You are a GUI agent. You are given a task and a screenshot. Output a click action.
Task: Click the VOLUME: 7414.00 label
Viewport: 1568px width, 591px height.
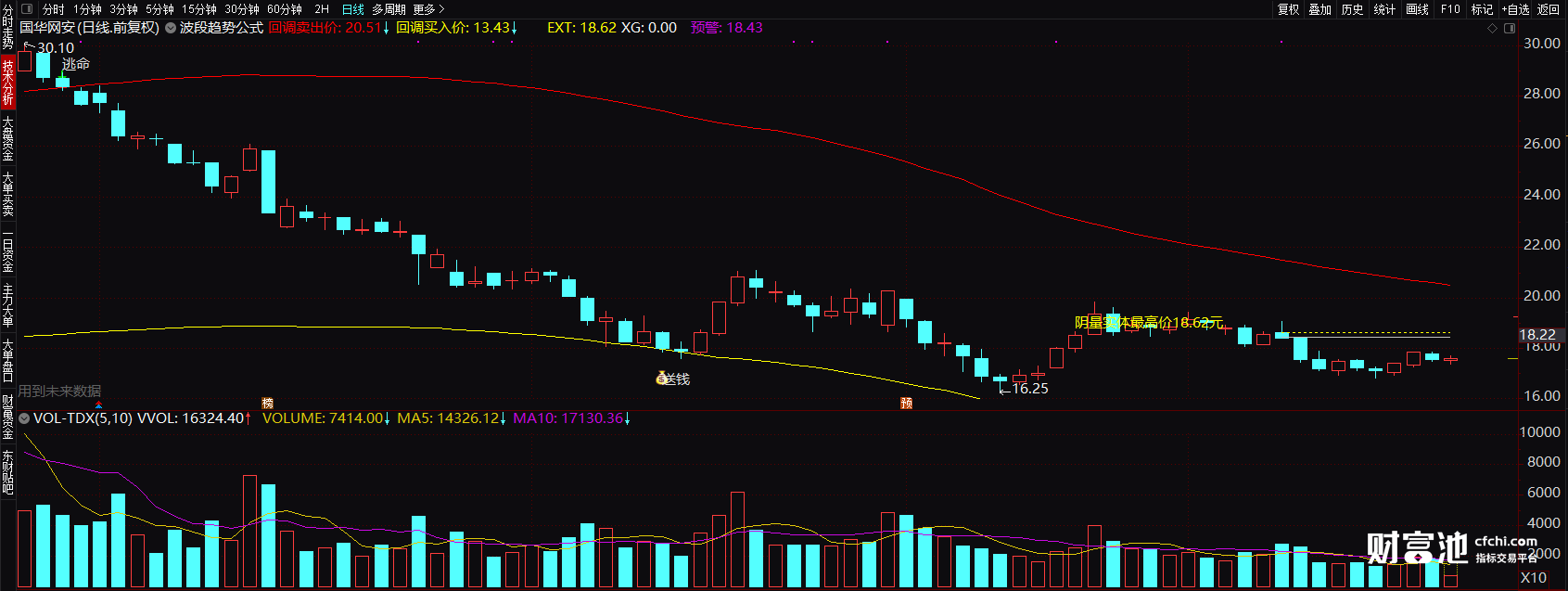326,418
